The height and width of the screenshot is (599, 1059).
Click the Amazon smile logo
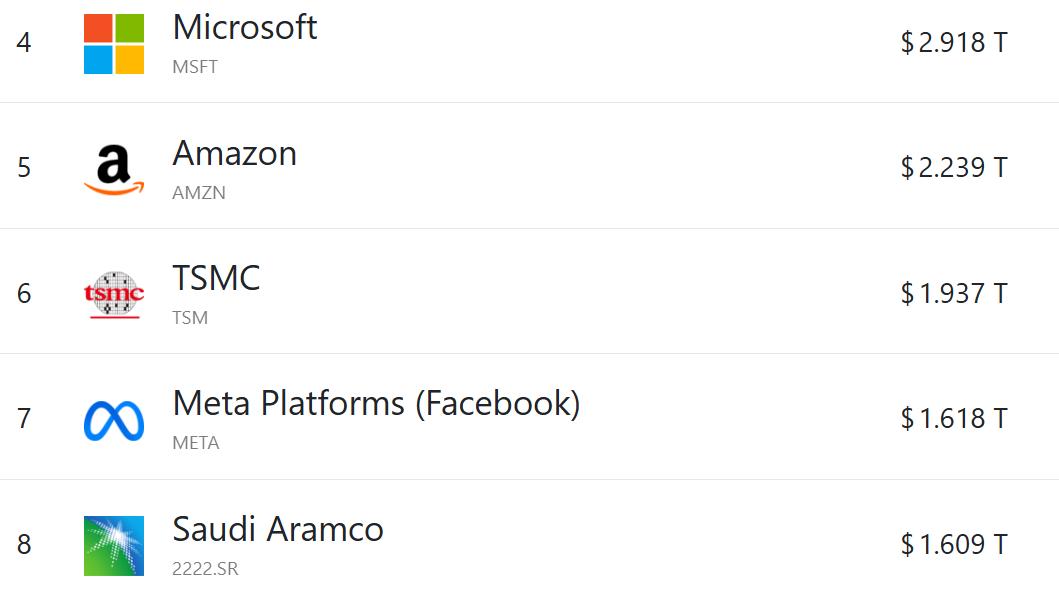[114, 169]
